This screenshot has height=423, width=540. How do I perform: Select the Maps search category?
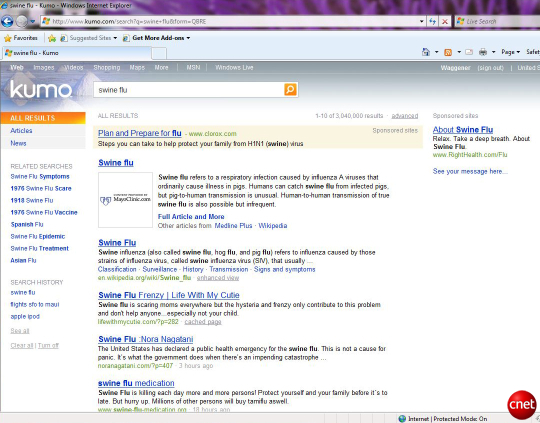137,68
